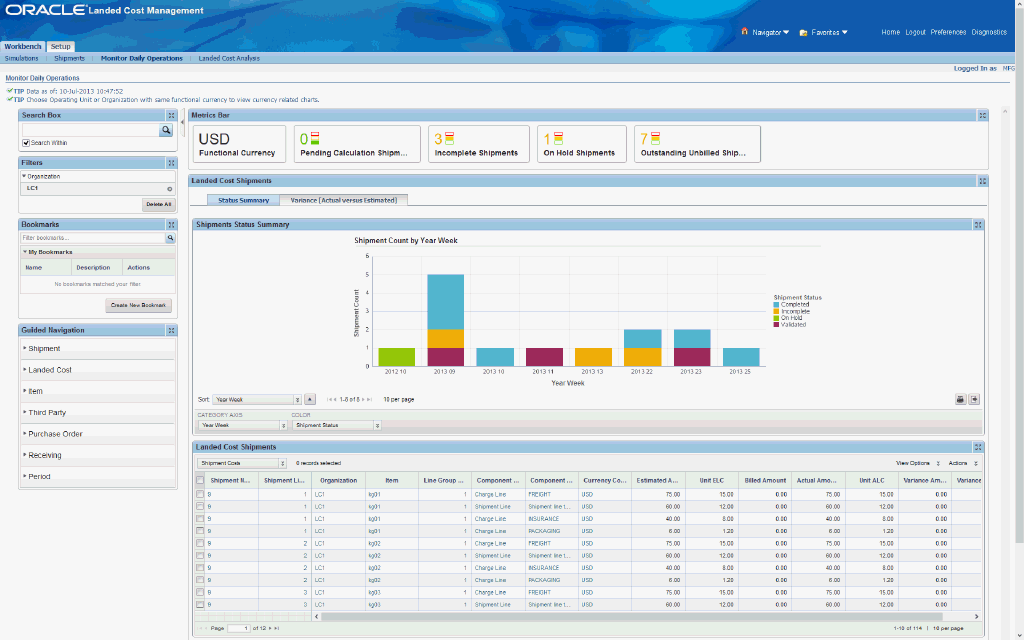The height and width of the screenshot is (640, 1024).
Task: Open the Sort Year Week dropdown
Action: [257, 400]
